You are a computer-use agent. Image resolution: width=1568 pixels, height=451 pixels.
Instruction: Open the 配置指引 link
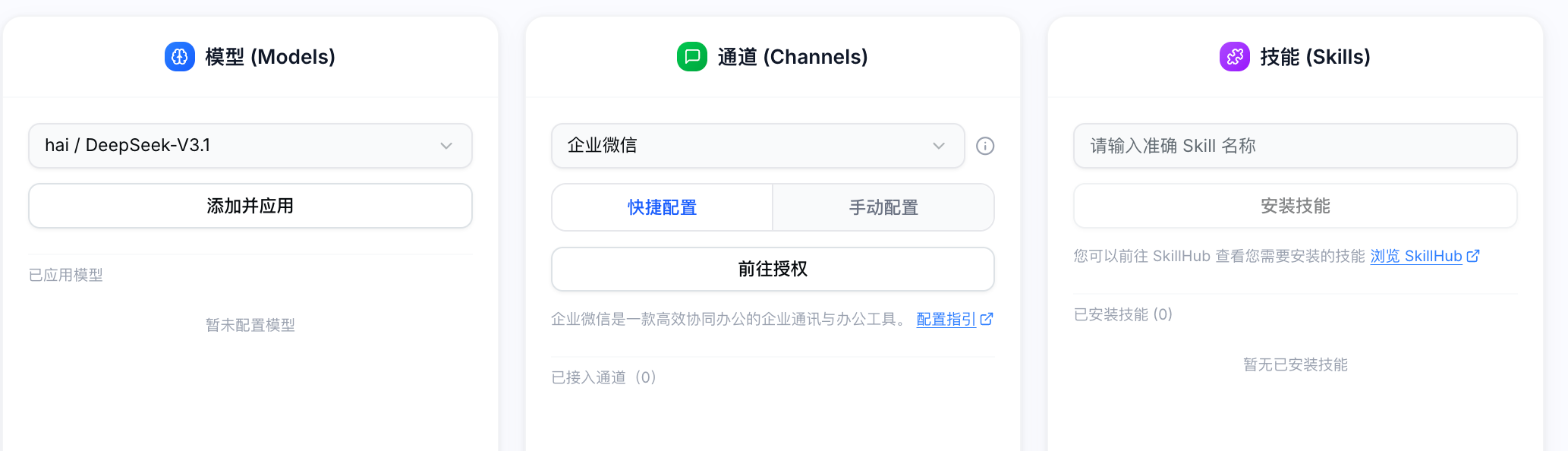[946, 320]
